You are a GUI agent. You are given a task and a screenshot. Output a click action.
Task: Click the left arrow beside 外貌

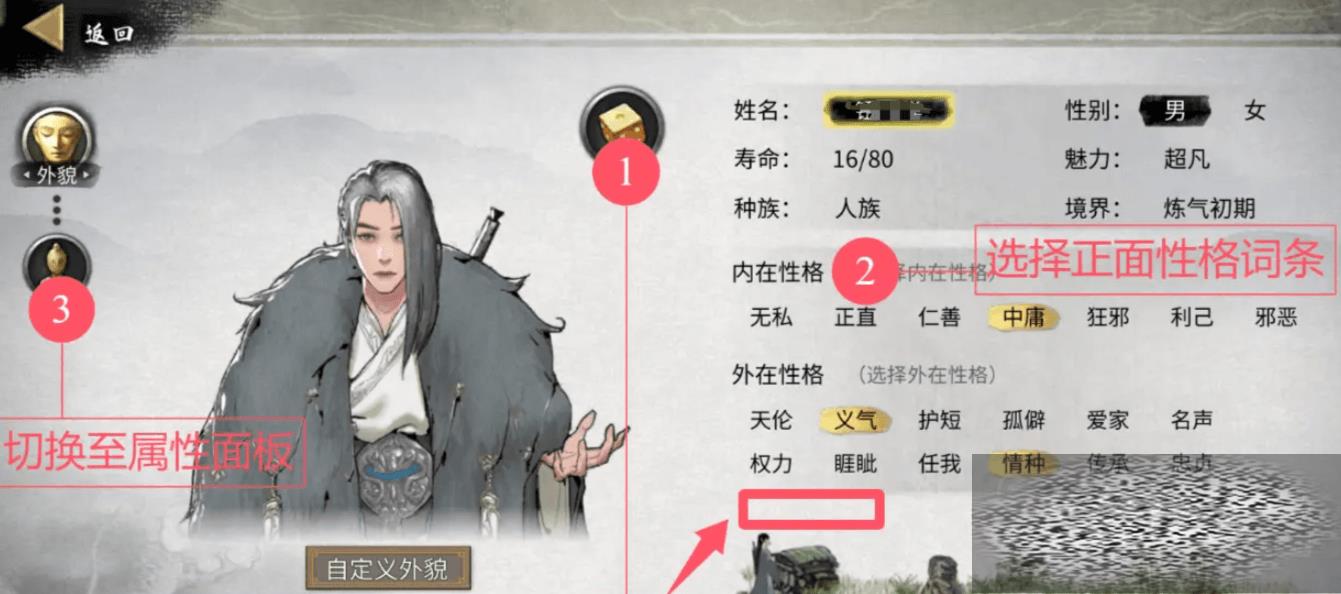pos(26,176)
